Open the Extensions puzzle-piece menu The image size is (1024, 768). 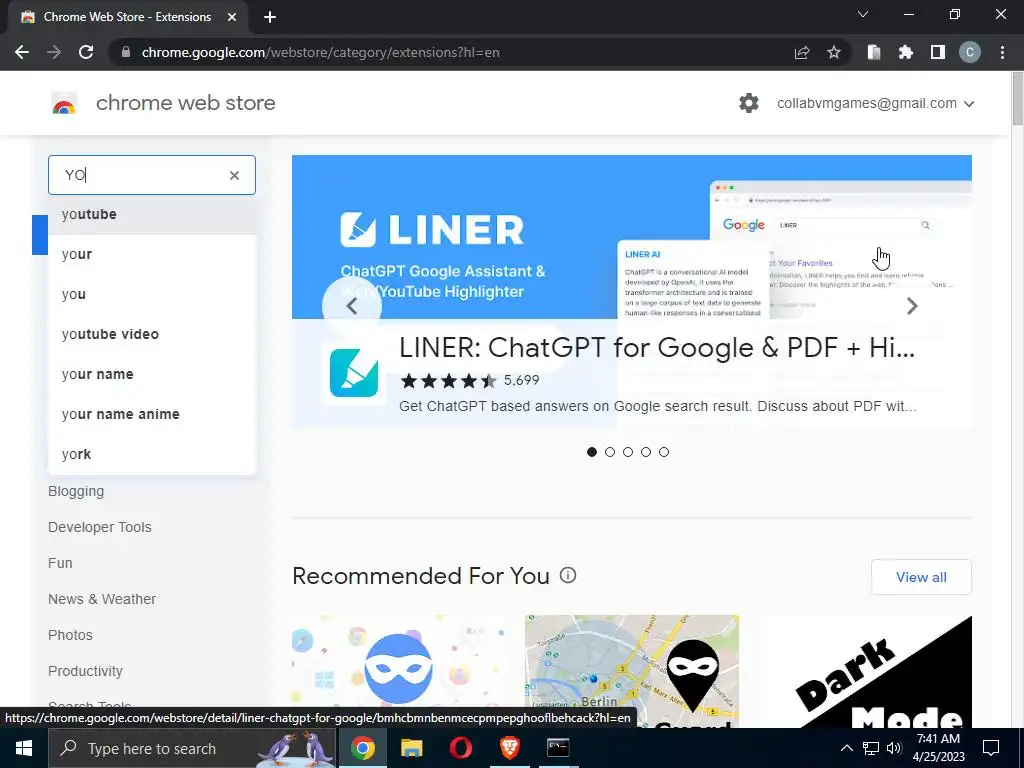(906, 52)
